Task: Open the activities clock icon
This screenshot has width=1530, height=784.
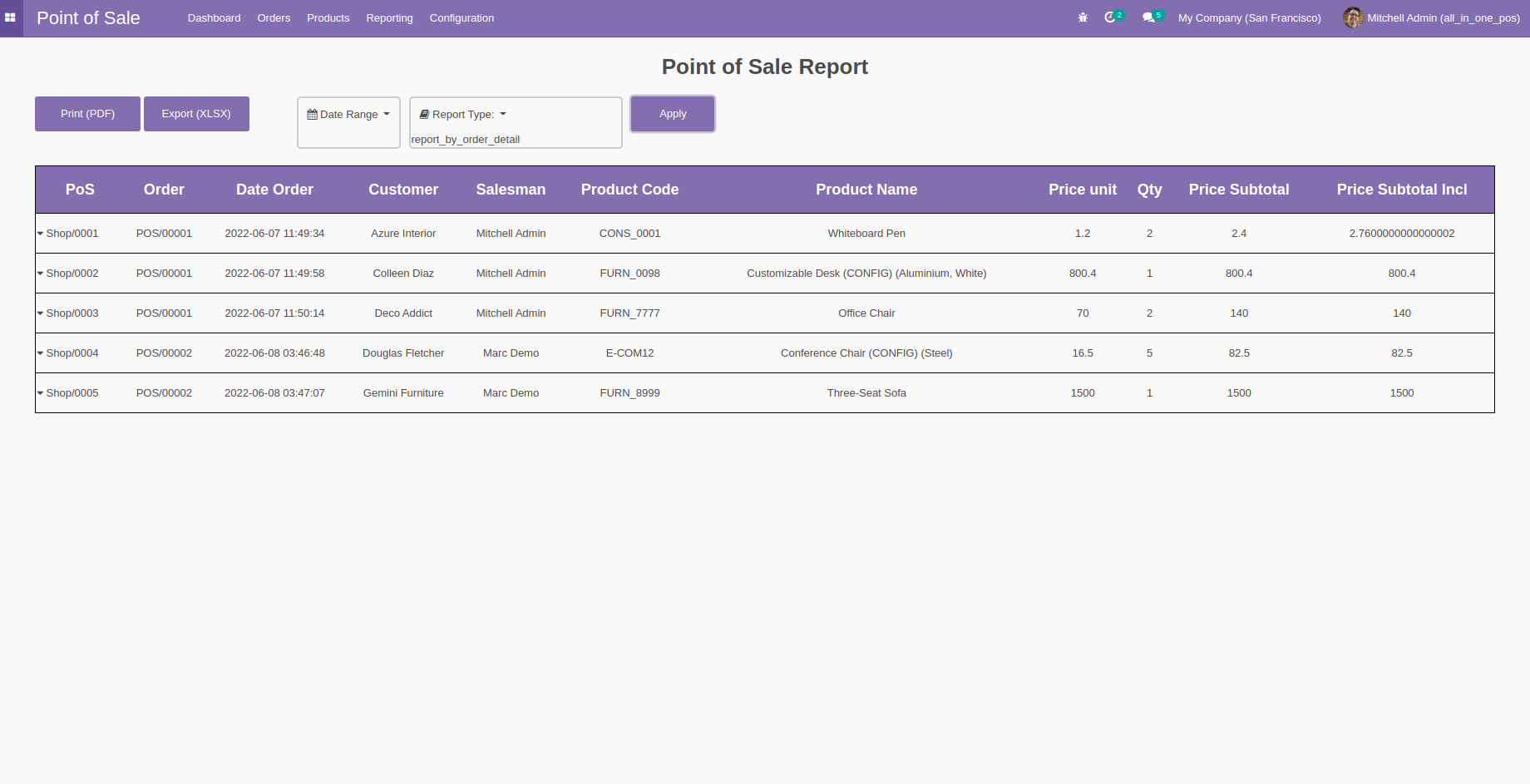Action: click(x=1110, y=17)
